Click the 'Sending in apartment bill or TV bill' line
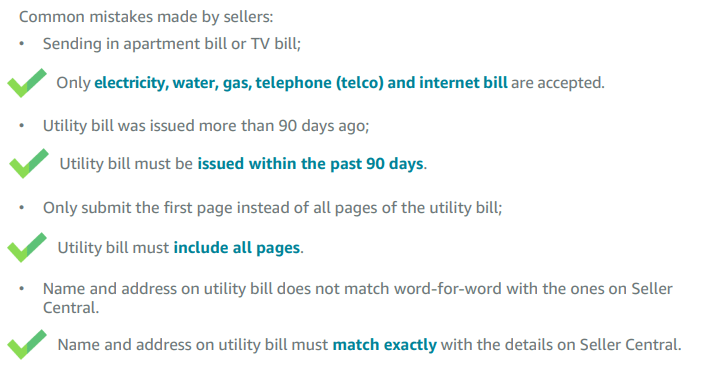Screen dimensions: 701x372 pos(172,44)
